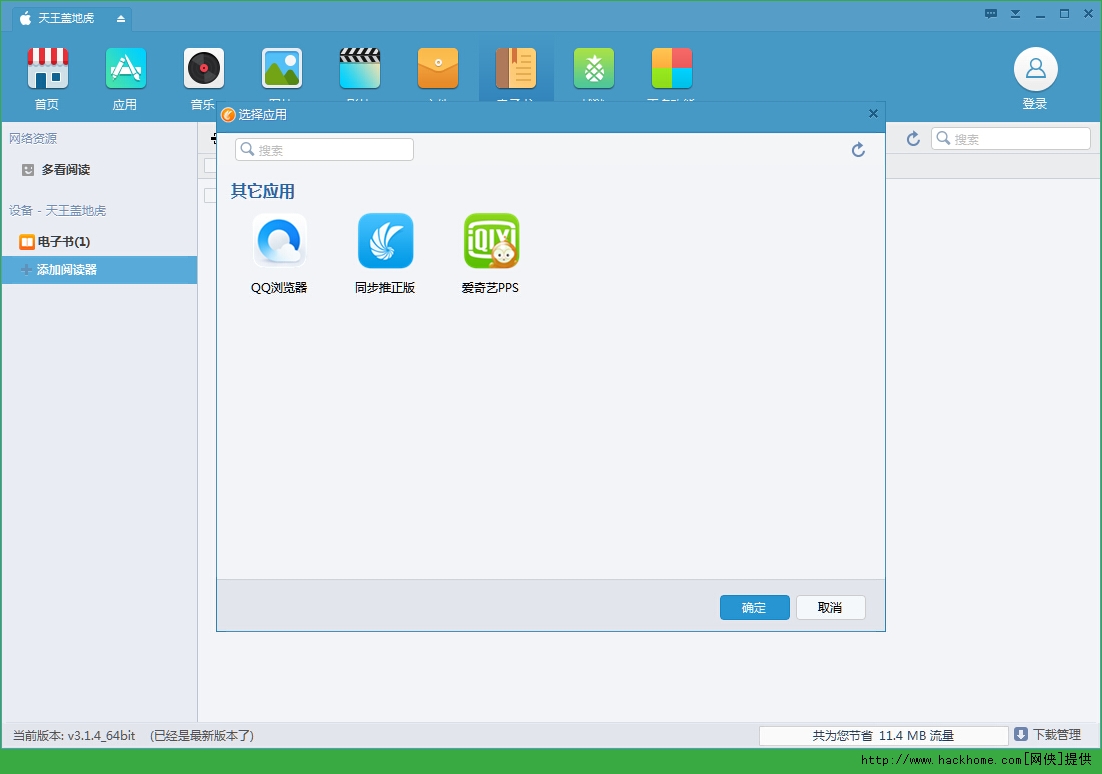
Task: Select the QQ浏览器 app icon
Action: tap(279, 241)
